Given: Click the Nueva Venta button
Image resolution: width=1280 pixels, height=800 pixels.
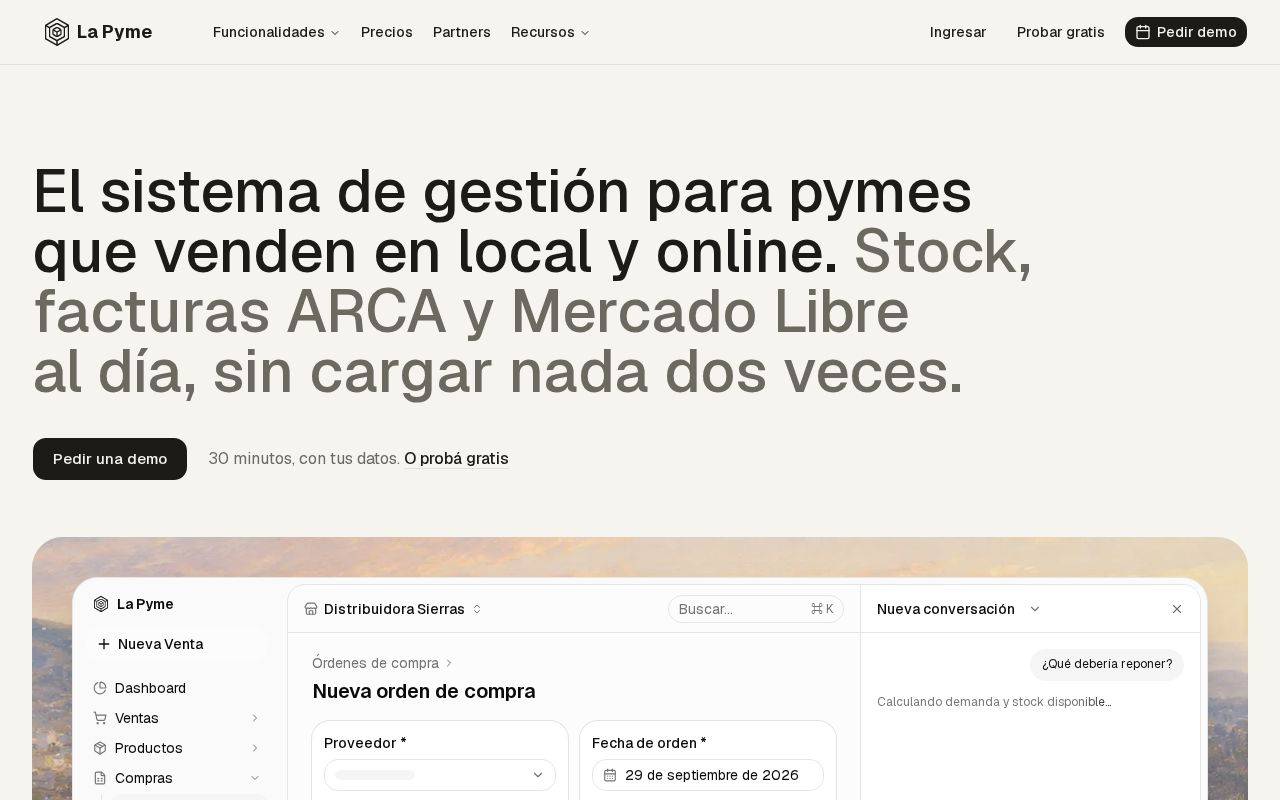Looking at the screenshot, I should click(177, 644).
